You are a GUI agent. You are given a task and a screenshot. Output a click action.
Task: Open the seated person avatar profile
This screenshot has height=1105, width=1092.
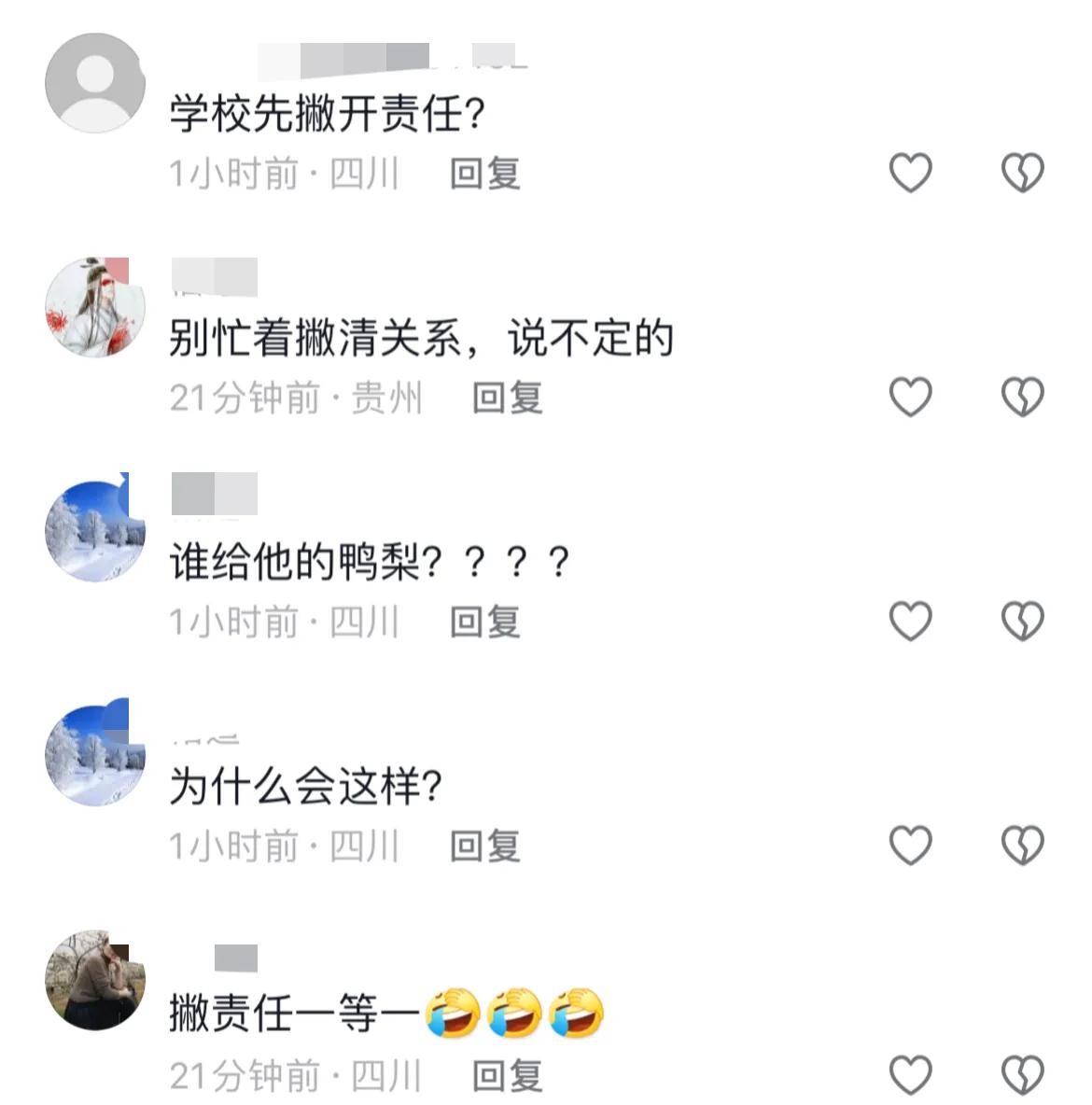[x=95, y=980]
